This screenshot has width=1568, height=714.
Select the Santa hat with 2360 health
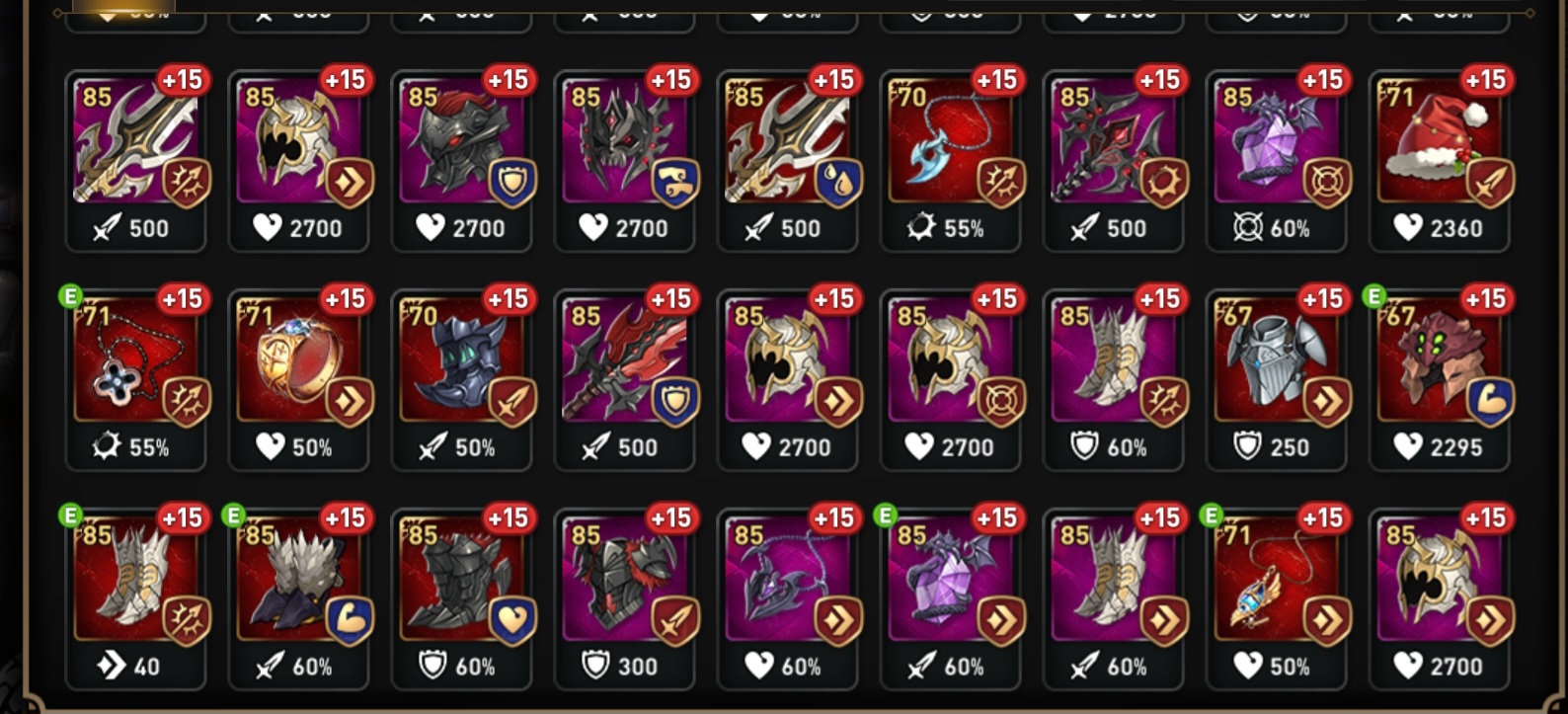tap(1439, 160)
